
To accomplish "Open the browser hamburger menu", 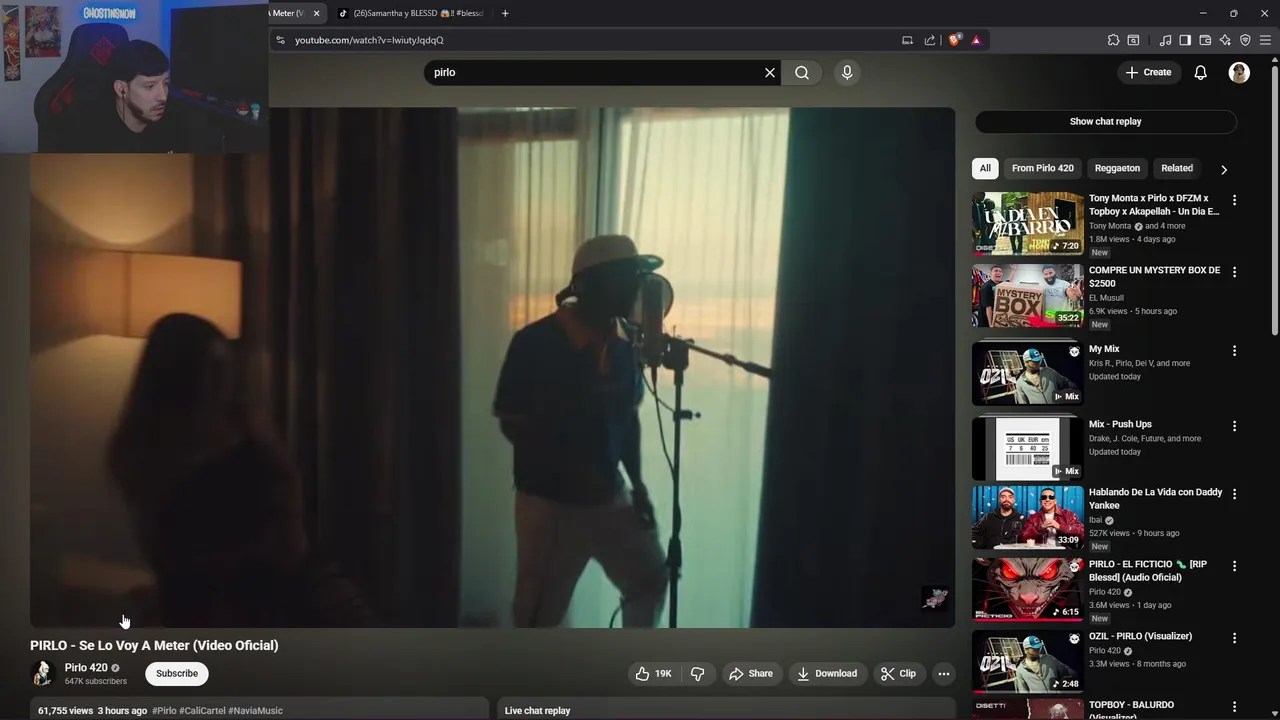I will click(1265, 40).
